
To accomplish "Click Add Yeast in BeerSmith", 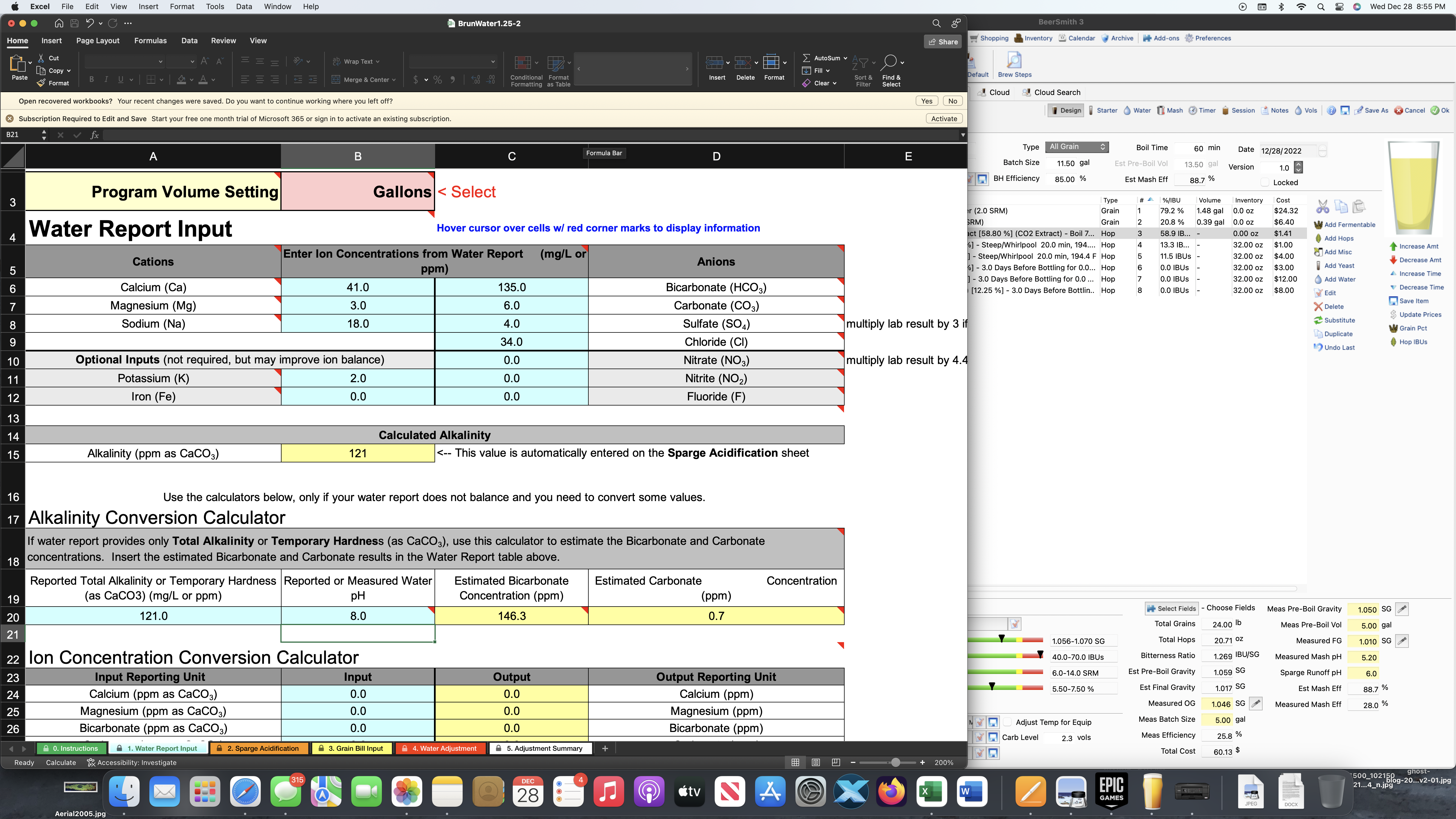I will pyautogui.click(x=1334, y=266).
